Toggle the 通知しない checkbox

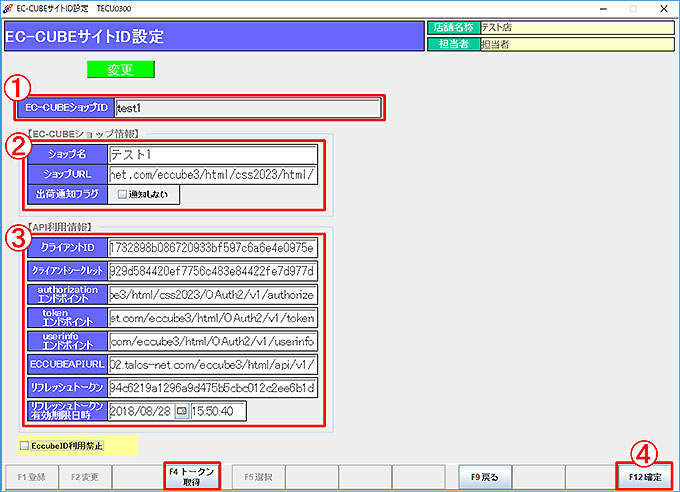(x=122, y=194)
